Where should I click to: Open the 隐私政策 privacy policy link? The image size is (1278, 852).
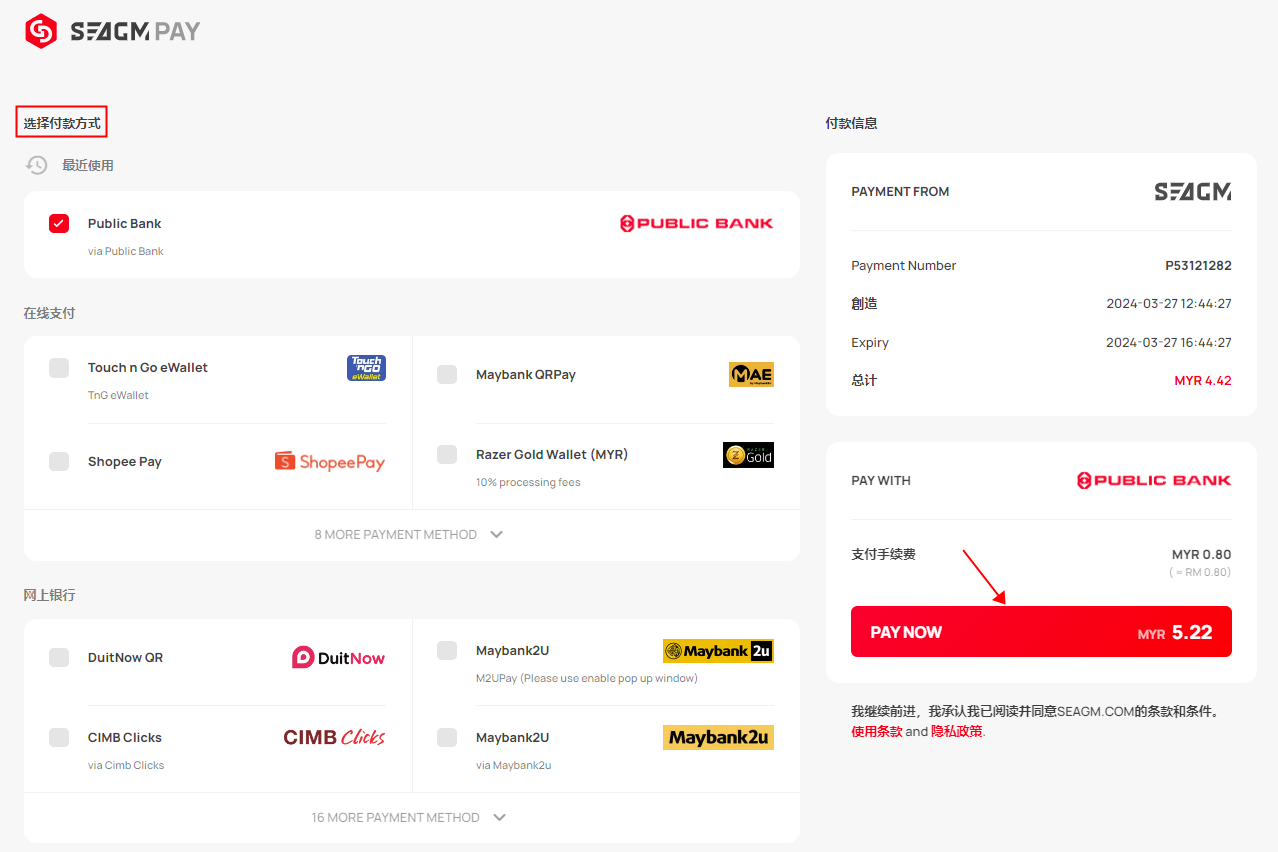point(957,731)
